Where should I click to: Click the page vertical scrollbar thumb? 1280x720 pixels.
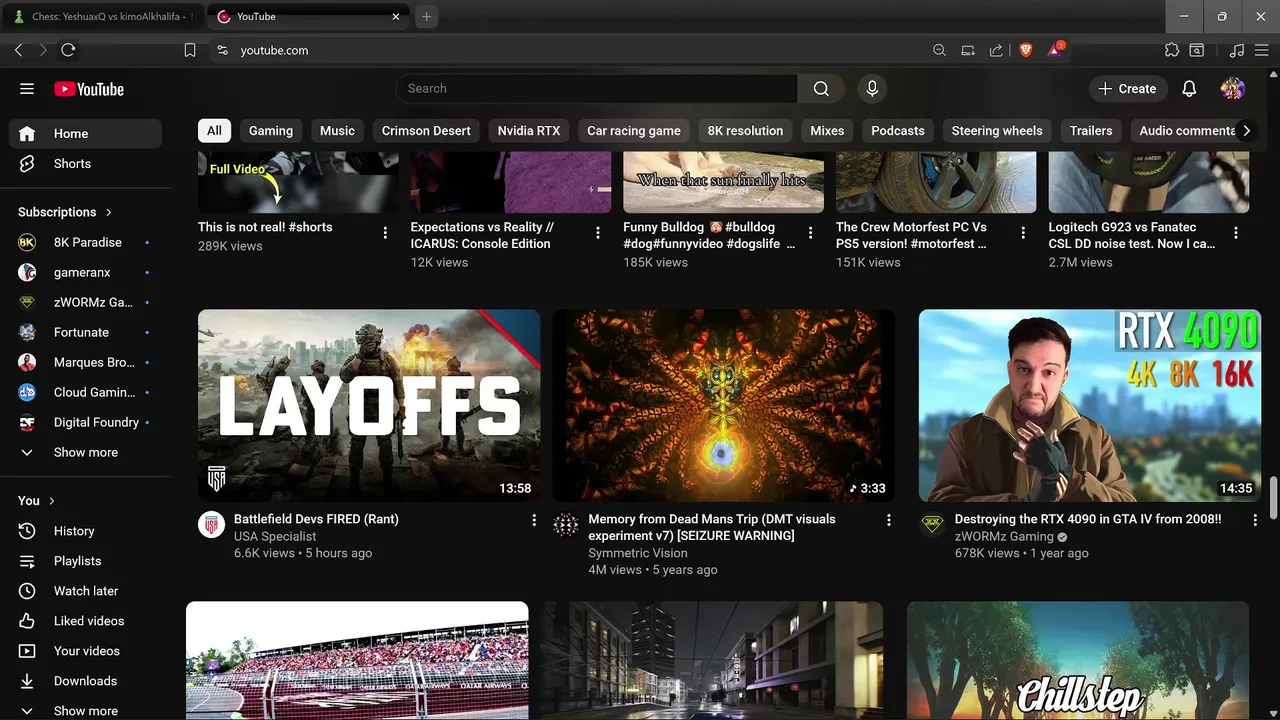point(1273,498)
